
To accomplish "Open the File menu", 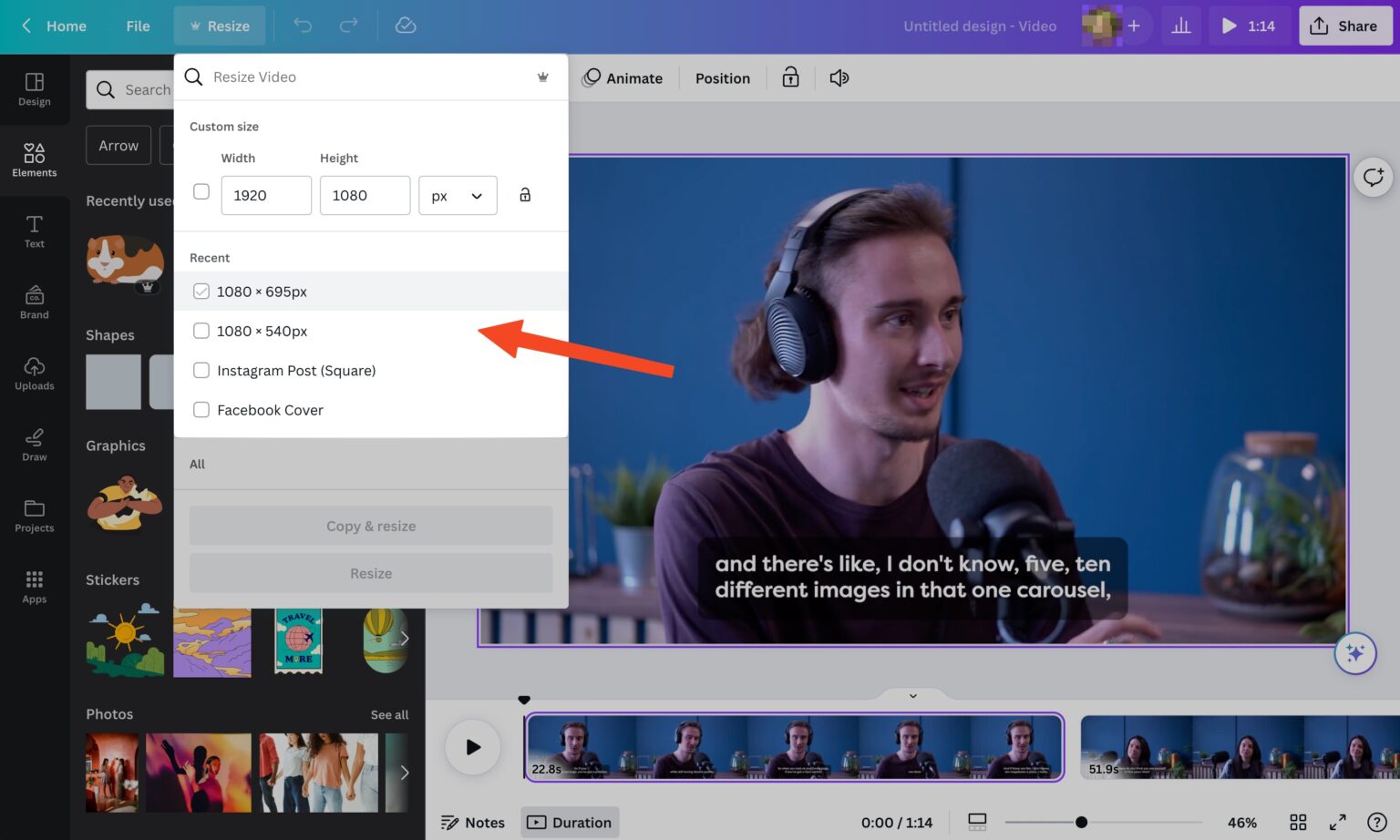I will click(138, 26).
